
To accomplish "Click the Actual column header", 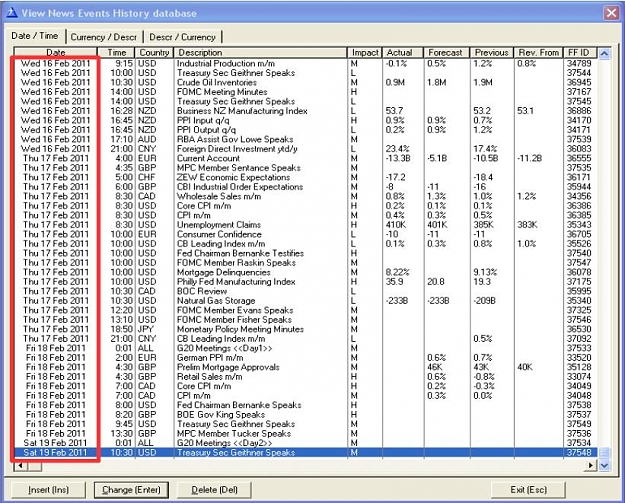I will [403, 53].
